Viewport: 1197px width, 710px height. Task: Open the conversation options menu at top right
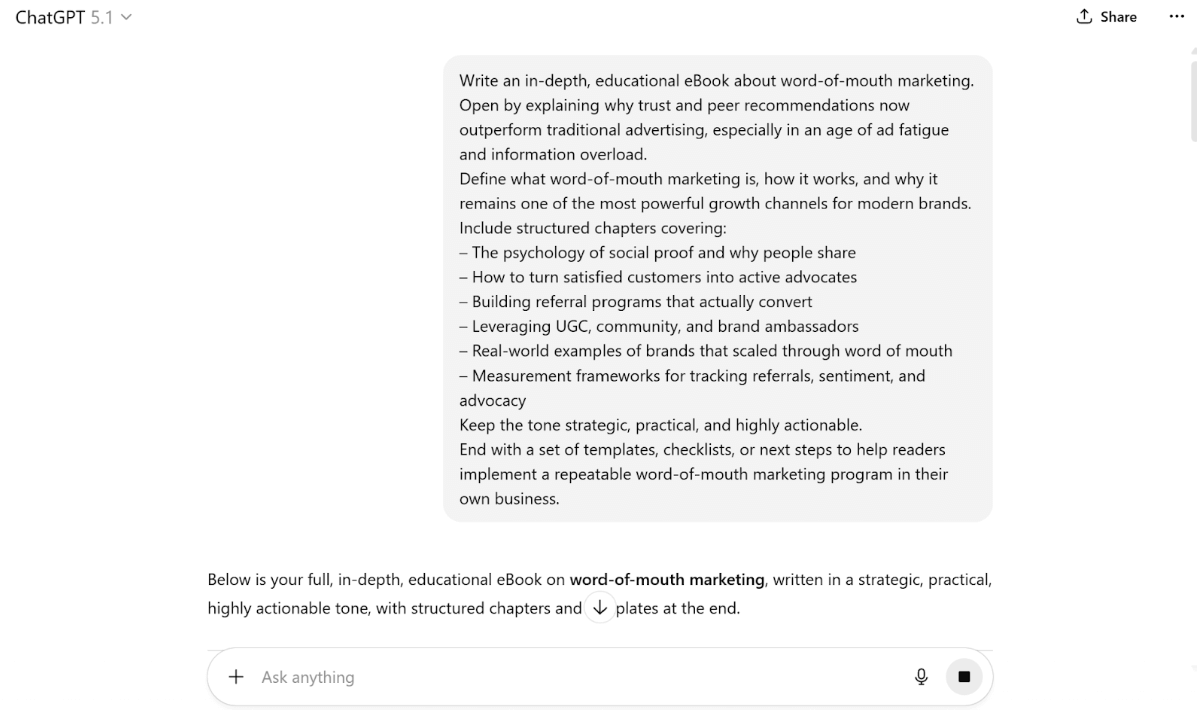click(x=1176, y=16)
